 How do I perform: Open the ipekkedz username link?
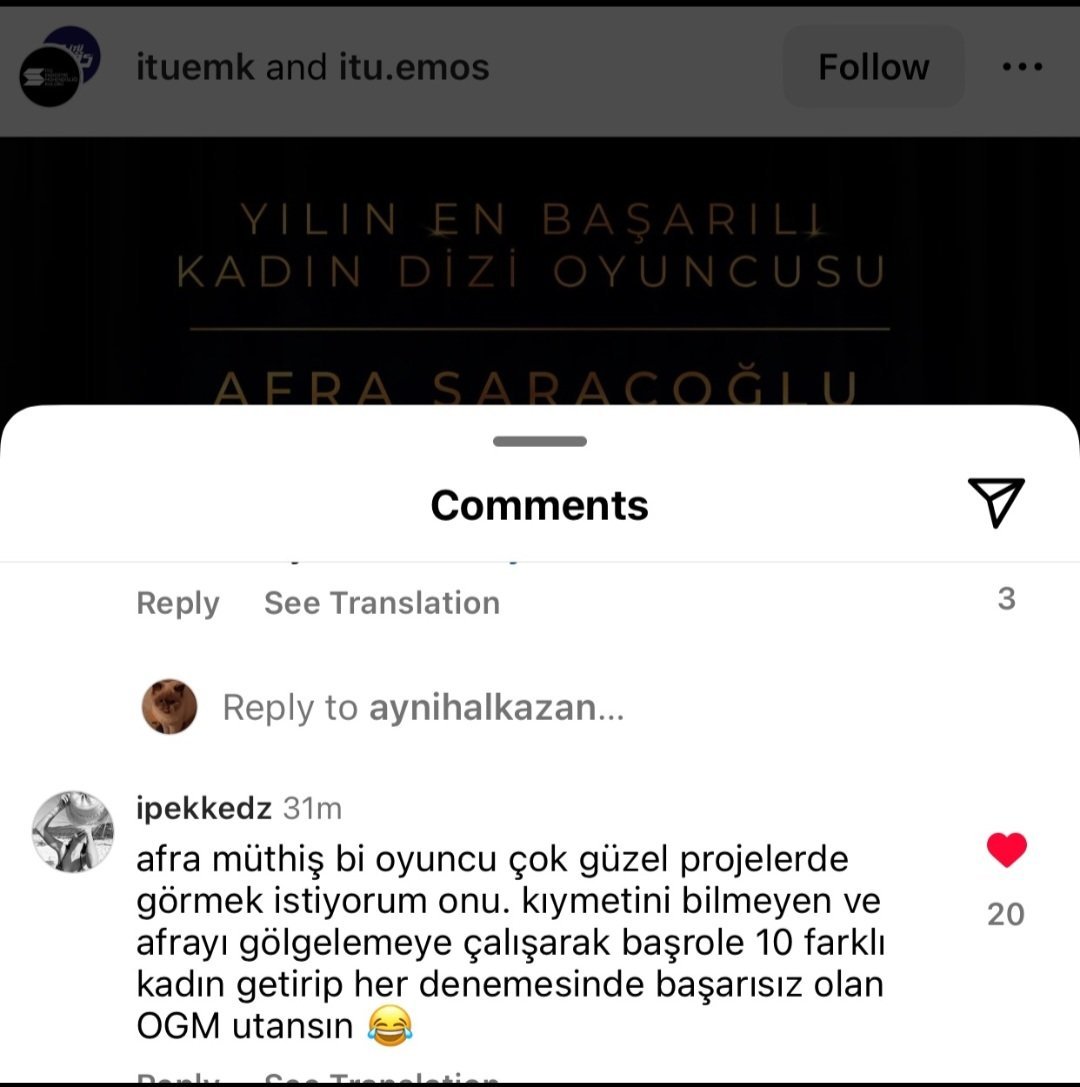click(x=204, y=808)
